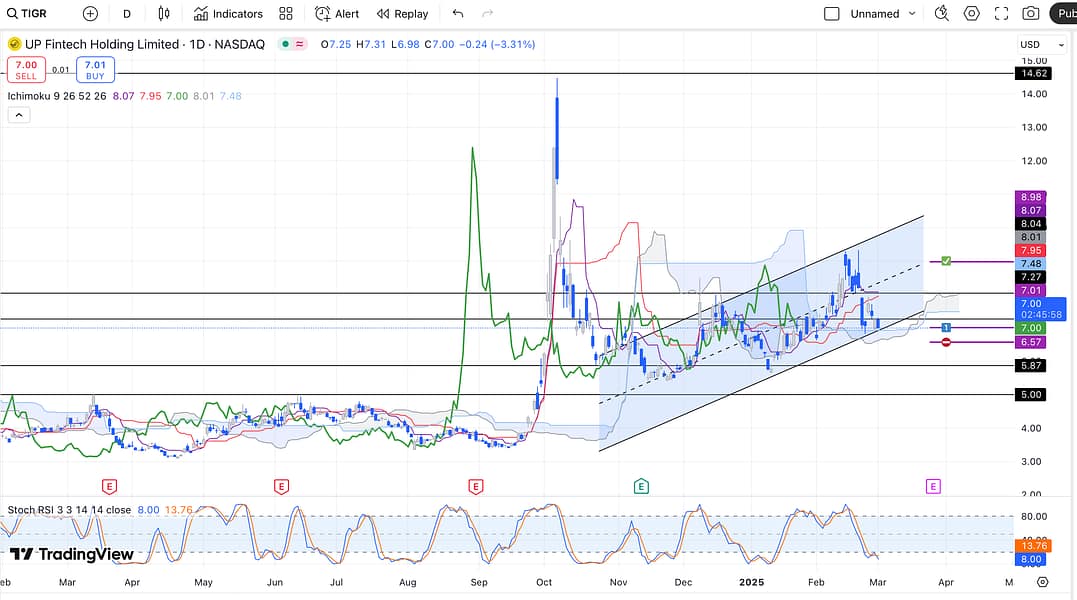The width and height of the screenshot is (1077, 600).
Task: Toggle the red stop-loss marker at 6.57
Action: pyautogui.click(x=945, y=342)
